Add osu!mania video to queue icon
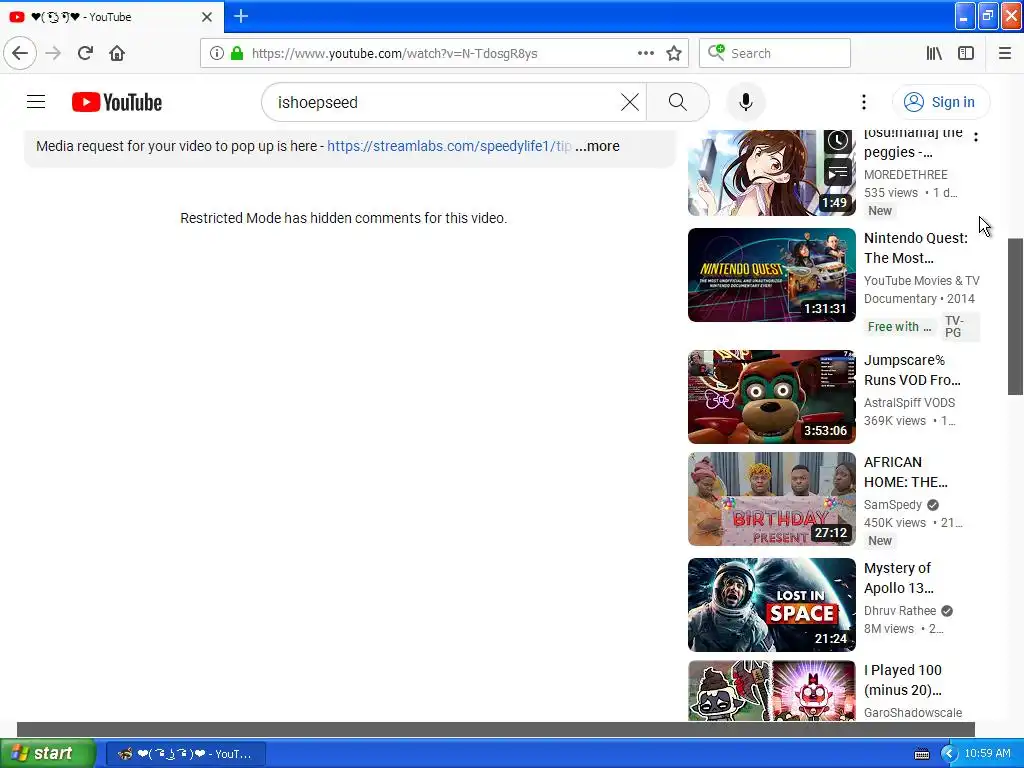1024x768 pixels. (838, 173)
